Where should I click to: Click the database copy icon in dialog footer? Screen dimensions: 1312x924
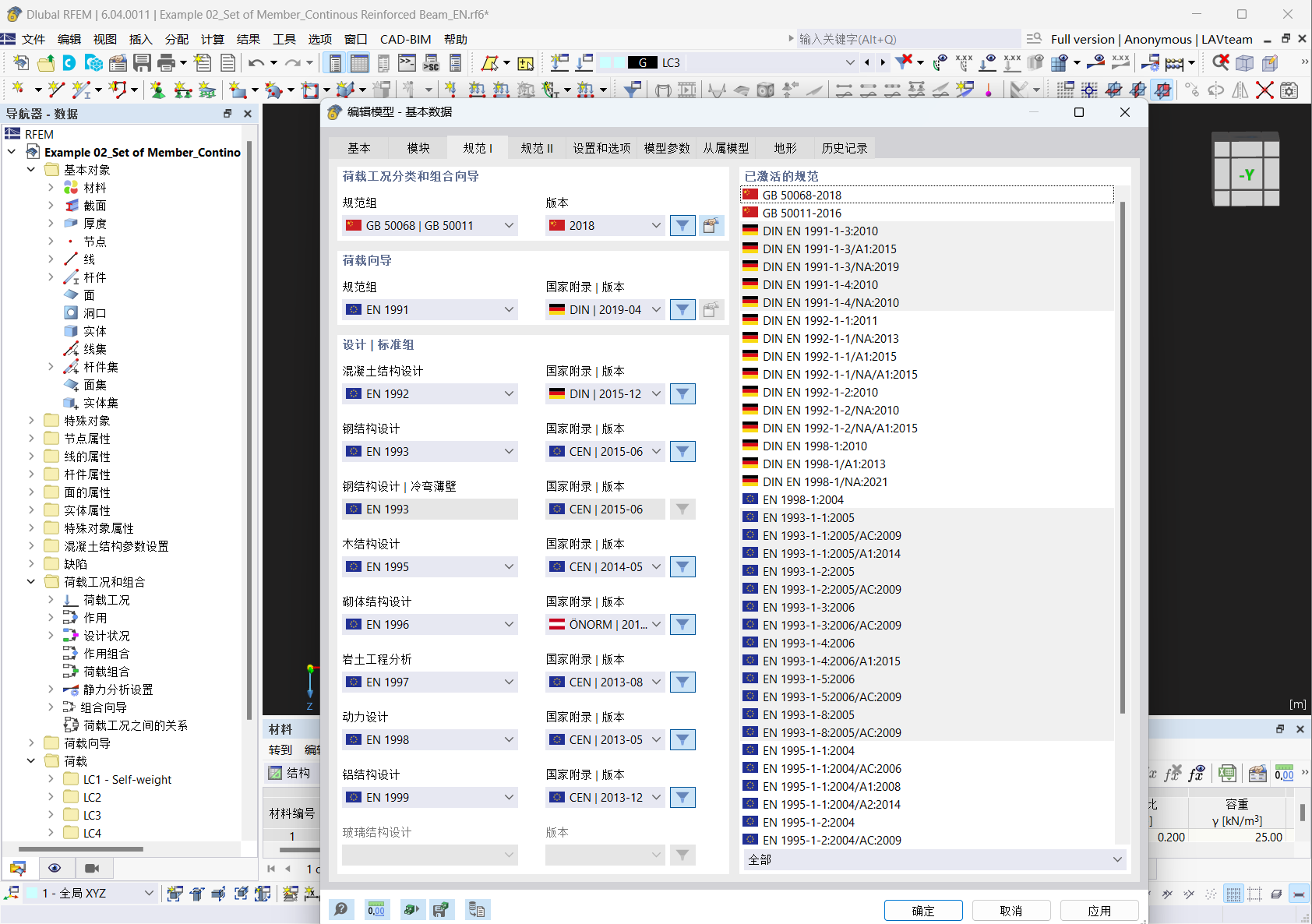pyautogui.click(x=477, y=909)
